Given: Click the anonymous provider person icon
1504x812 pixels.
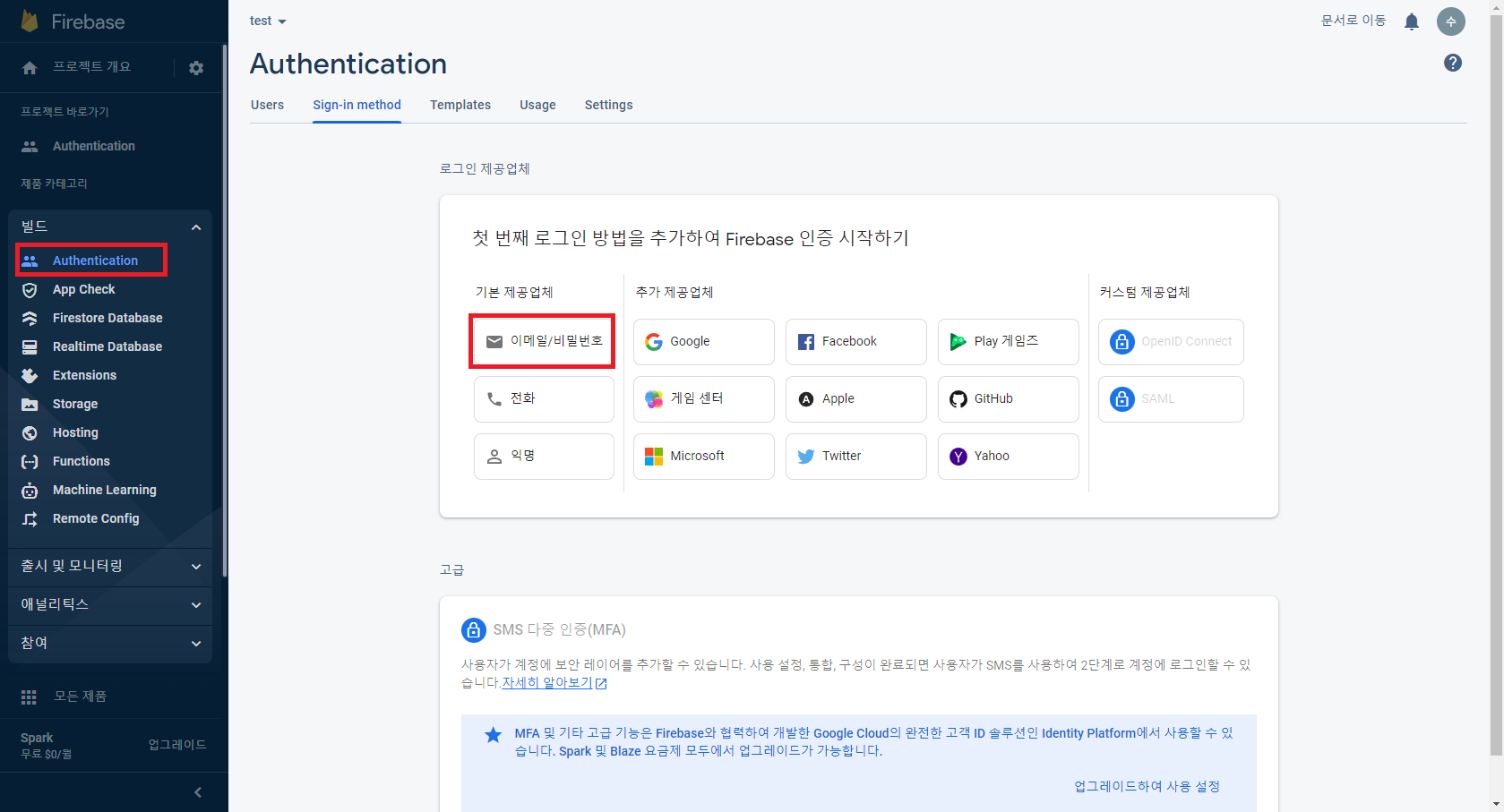Looking at the screenshot, I should pyautogui.click(x=494, y=457).
